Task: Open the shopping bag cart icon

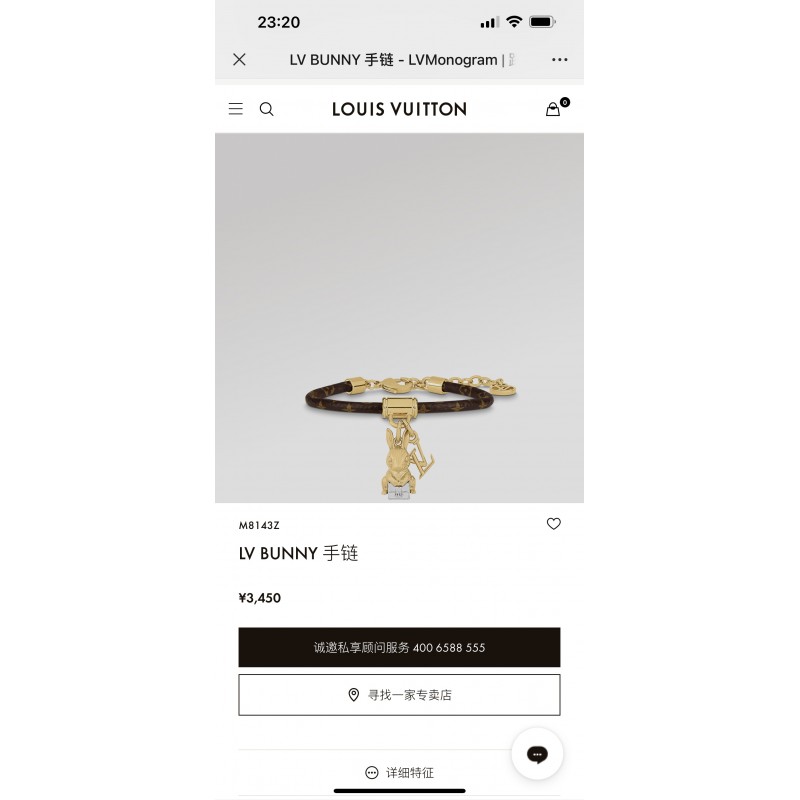Action: 557,107
